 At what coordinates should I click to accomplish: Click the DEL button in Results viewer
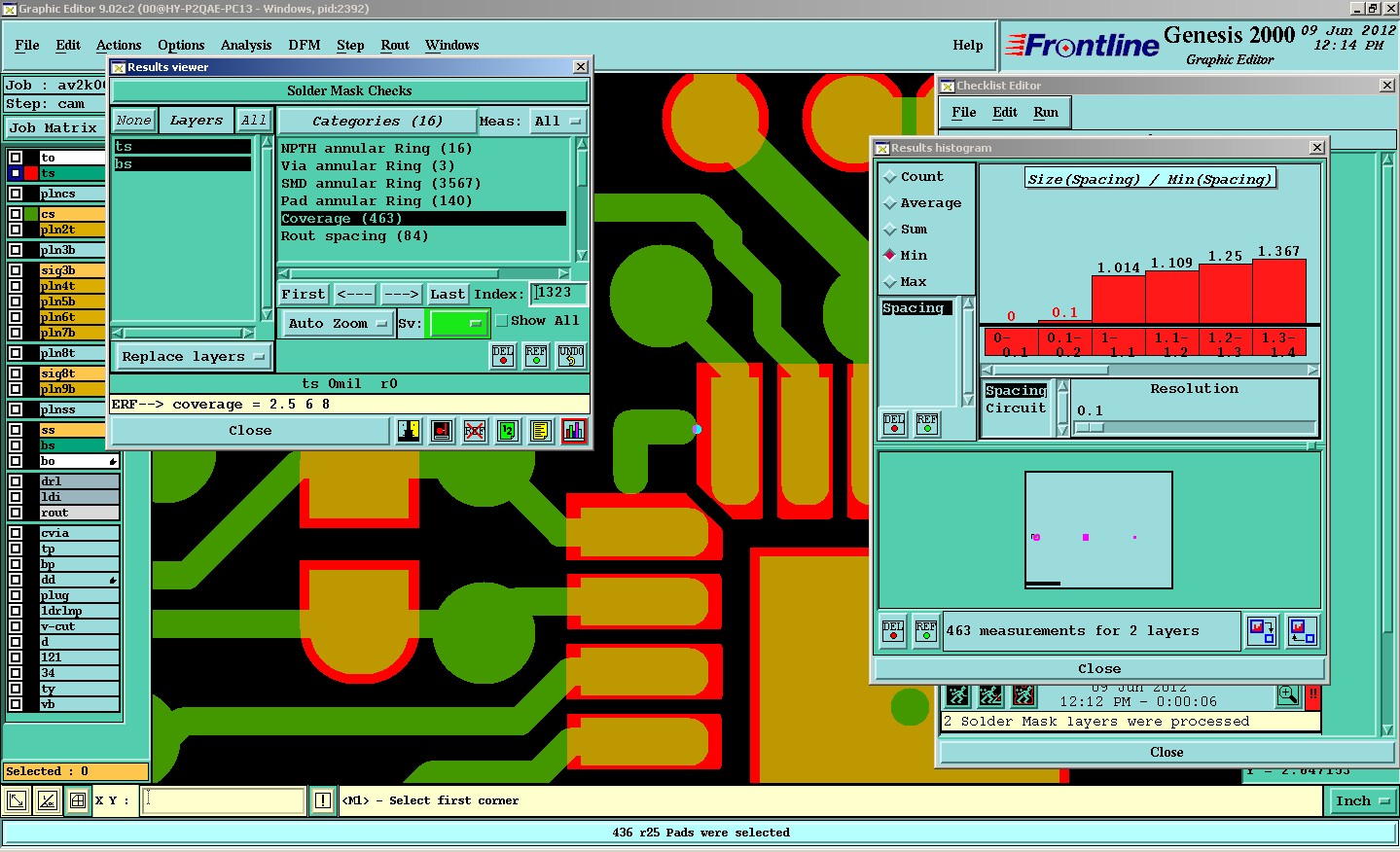503,356
